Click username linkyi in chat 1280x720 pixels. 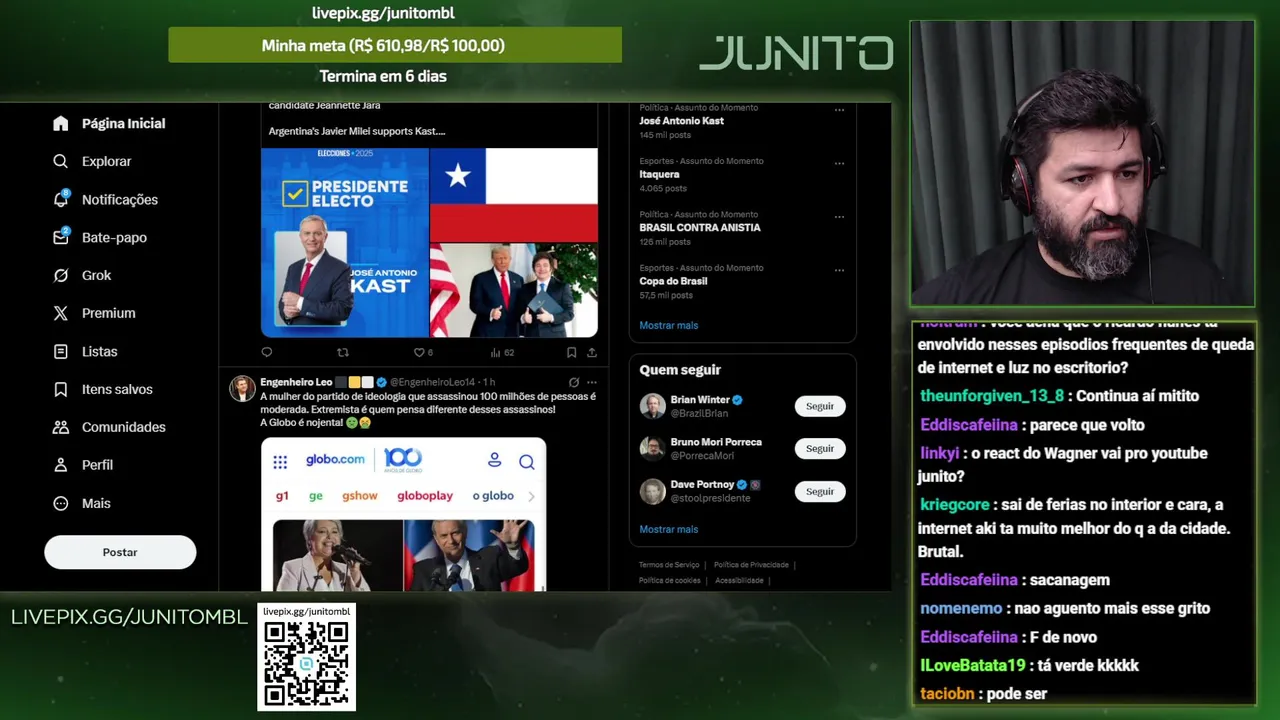[939, 453]
